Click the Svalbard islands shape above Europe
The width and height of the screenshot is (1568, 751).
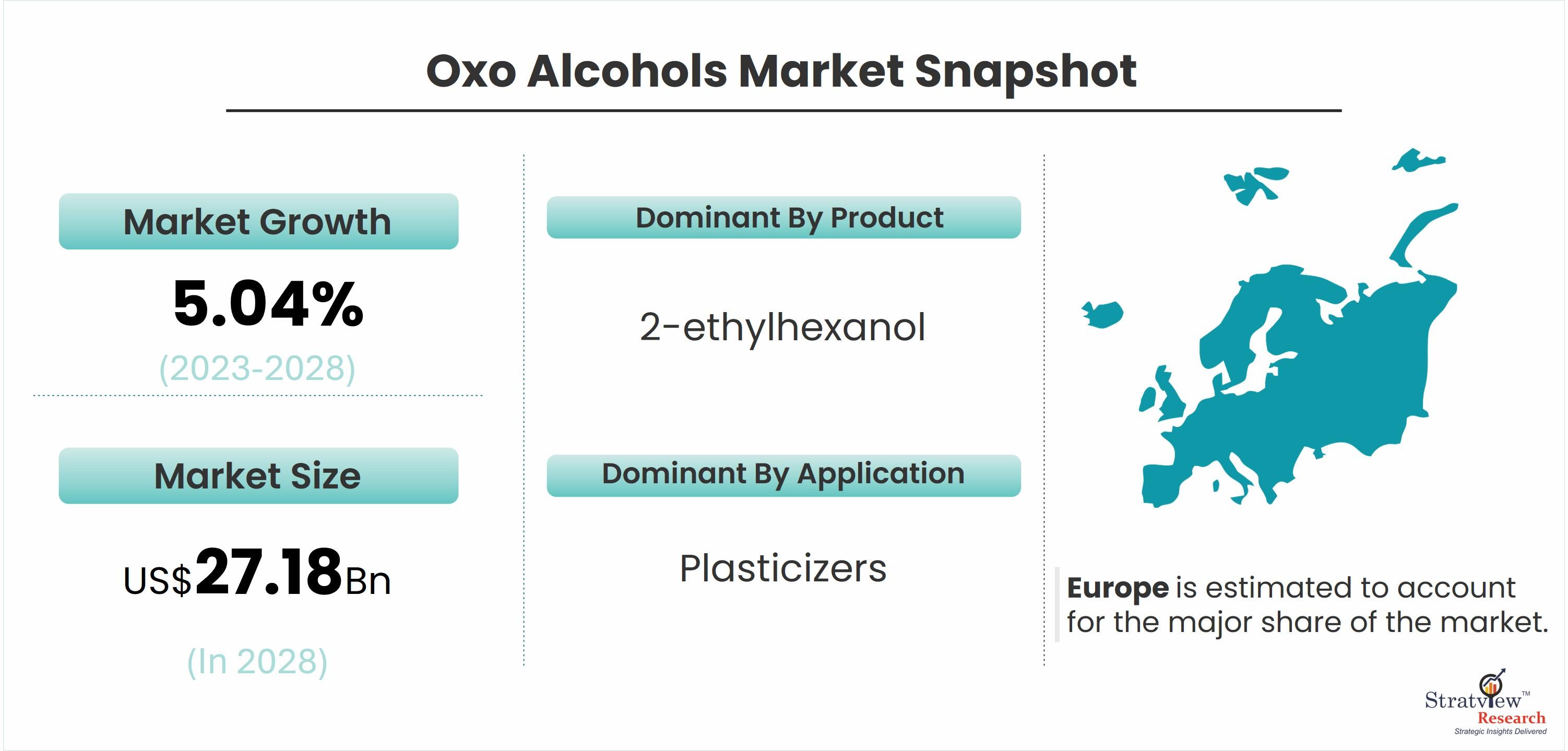point(1255,185)
